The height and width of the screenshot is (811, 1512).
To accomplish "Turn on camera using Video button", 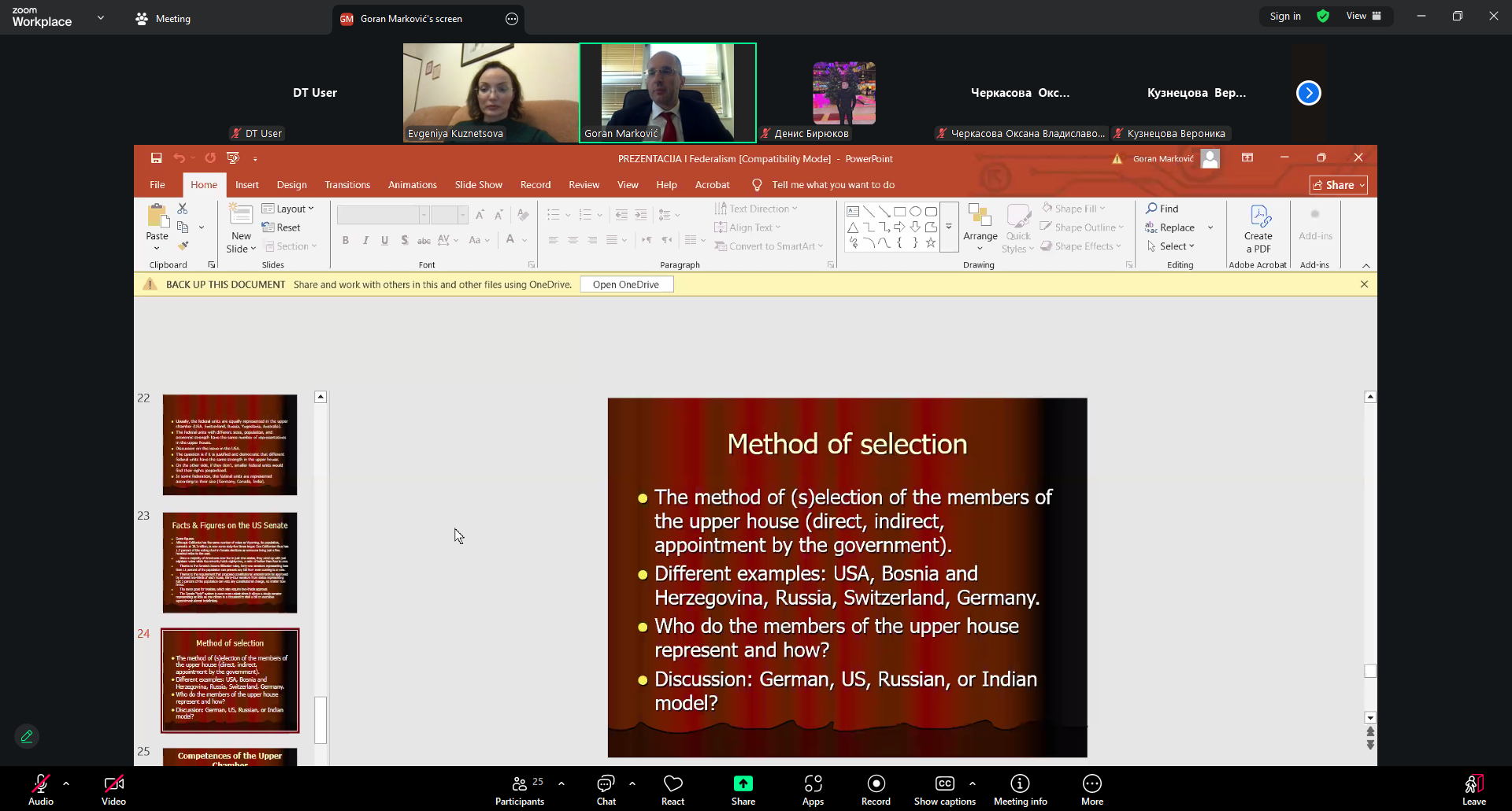I will click(113, 789).
